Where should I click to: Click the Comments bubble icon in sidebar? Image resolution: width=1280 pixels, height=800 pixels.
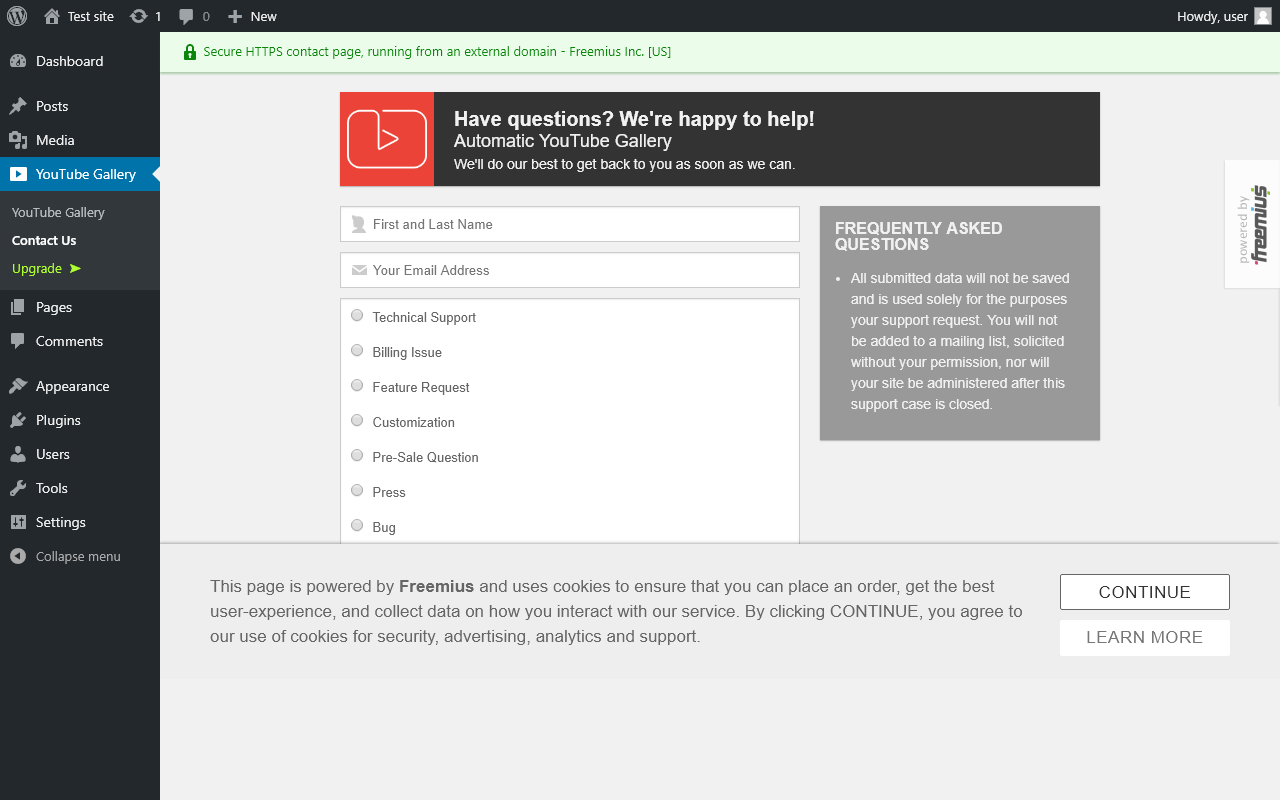click(x=18, y=341)
